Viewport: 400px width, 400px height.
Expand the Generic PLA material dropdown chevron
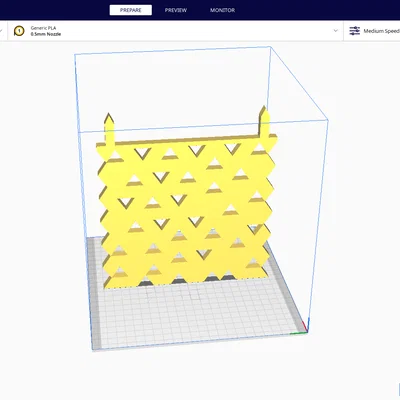point(336,31)
